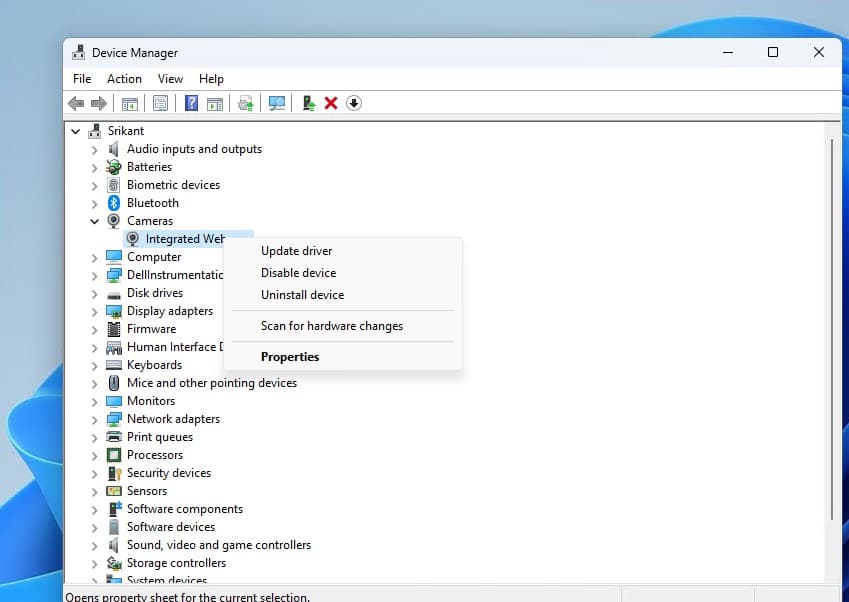Click the red X Uninstall device icon
The height and width of the screenshot is (602, 849).
(331, 103)
